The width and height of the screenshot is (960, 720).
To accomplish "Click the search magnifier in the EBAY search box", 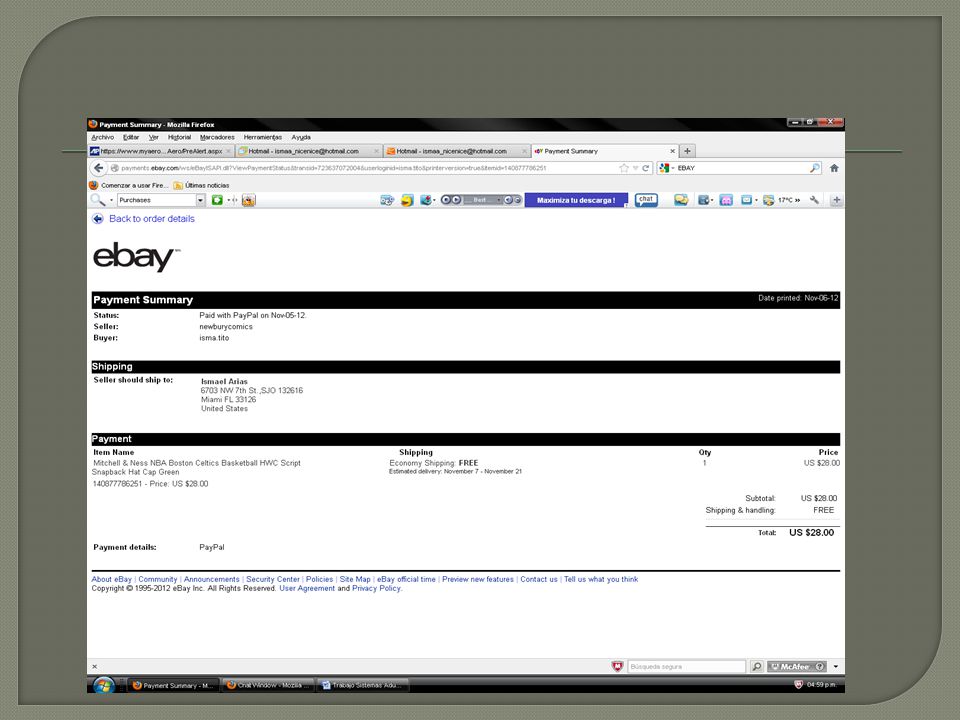I will coord(814,168).
